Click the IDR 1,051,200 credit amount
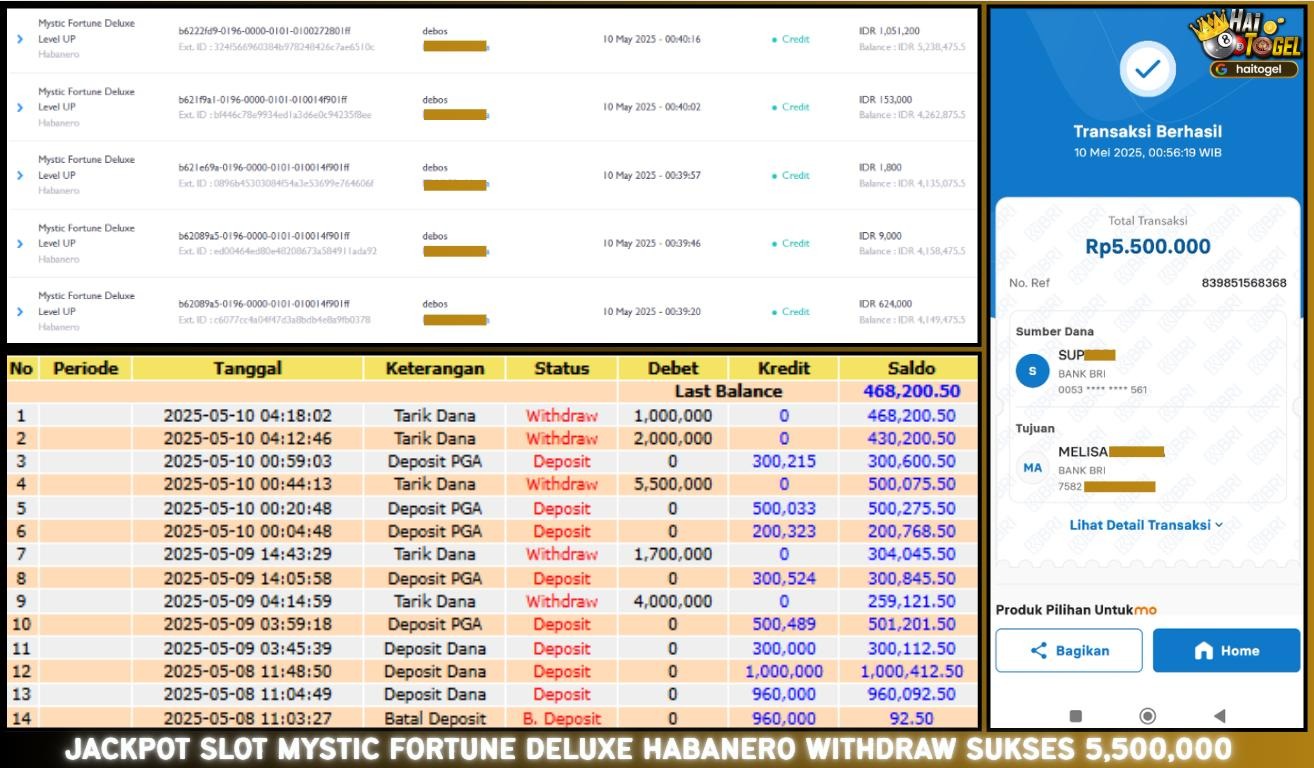 pos(890,31)
